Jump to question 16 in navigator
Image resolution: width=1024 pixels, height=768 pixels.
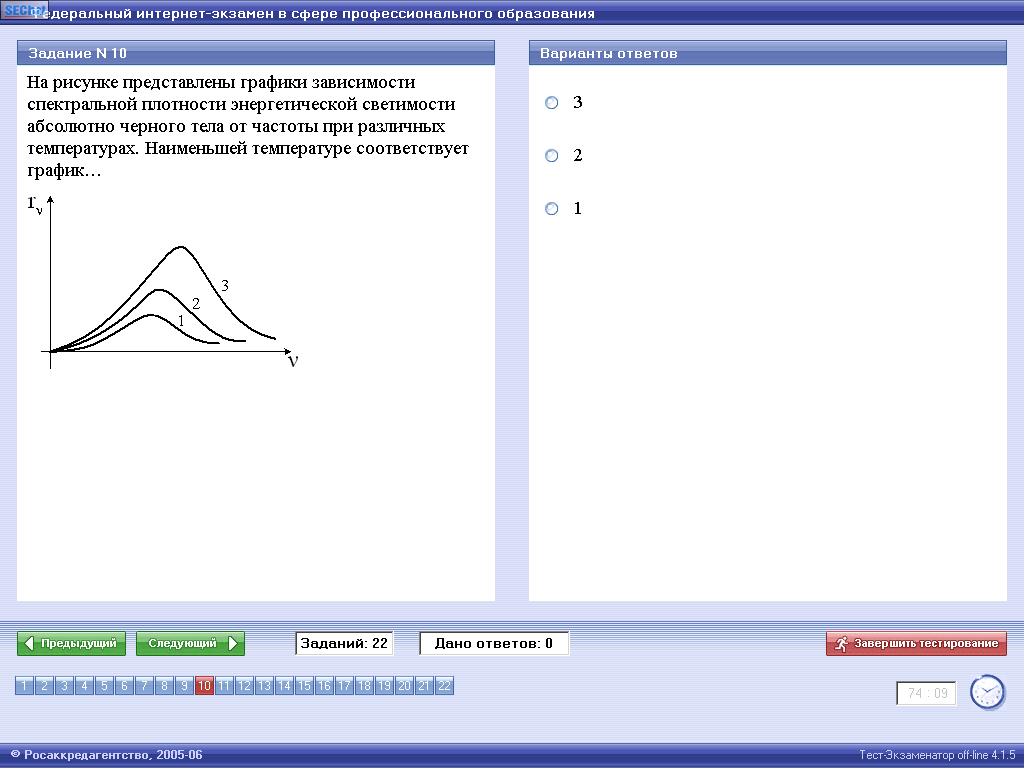coord(324,686)
